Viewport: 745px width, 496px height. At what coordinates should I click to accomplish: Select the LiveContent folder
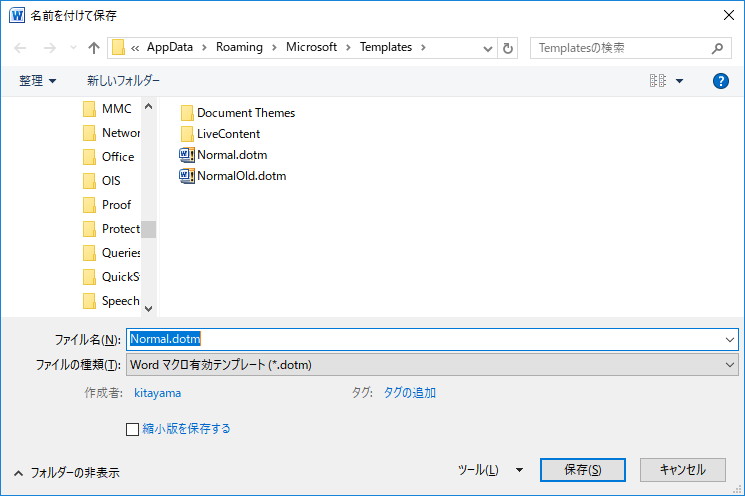pos(220,134)
